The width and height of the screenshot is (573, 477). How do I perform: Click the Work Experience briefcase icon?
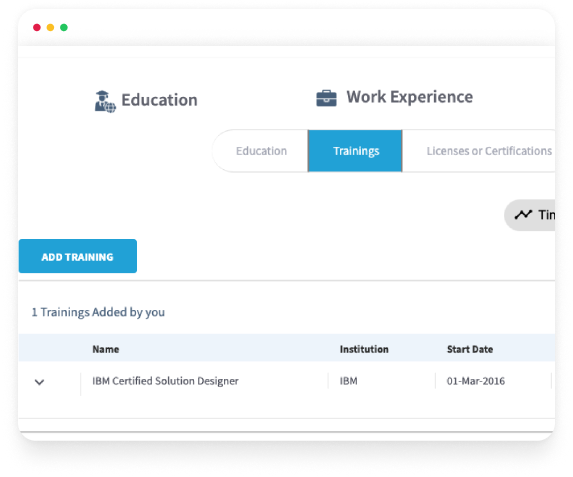pos(326,98)
